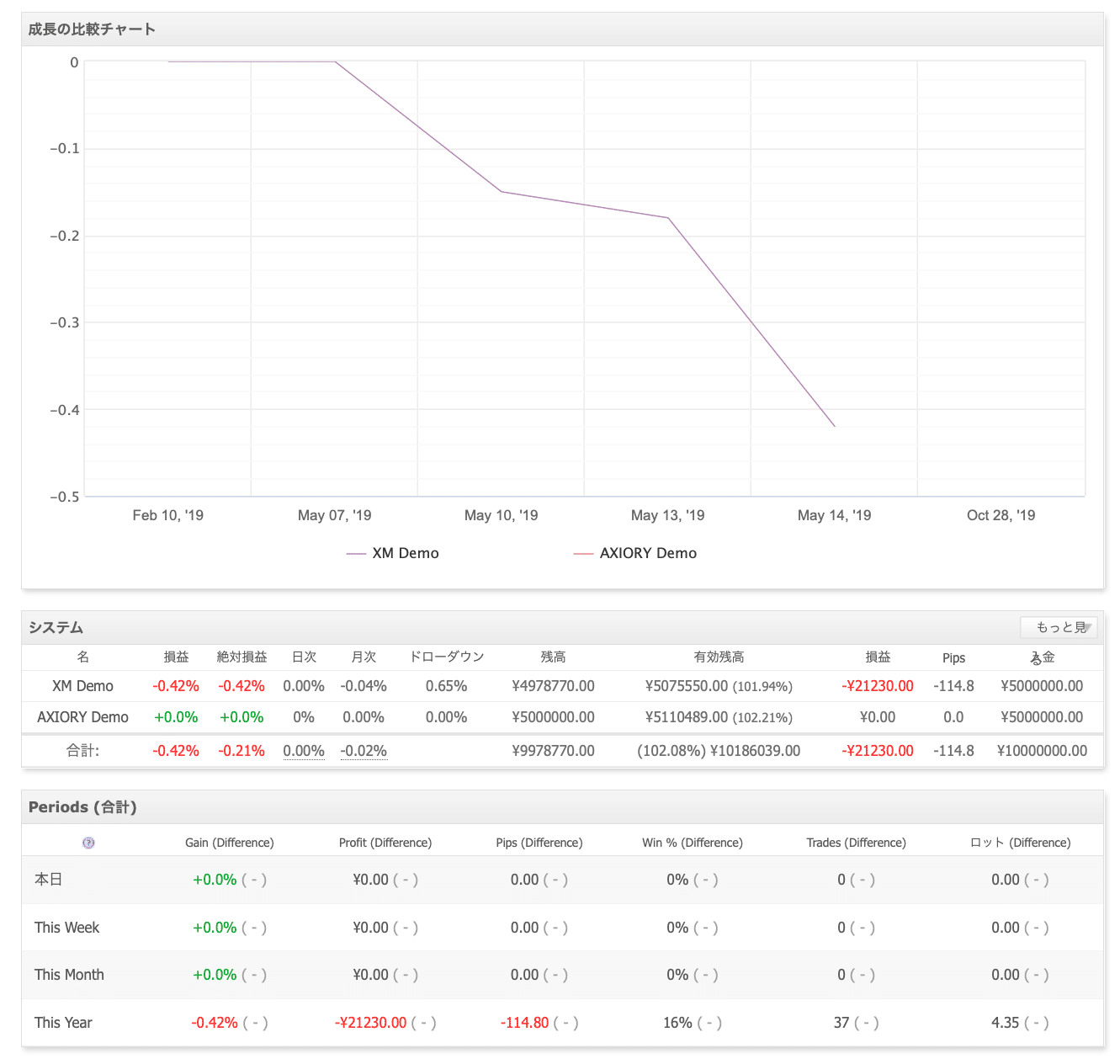The image size is (1120, 1064).
Task: Select the This Week period row
Action: pos(562,928)
